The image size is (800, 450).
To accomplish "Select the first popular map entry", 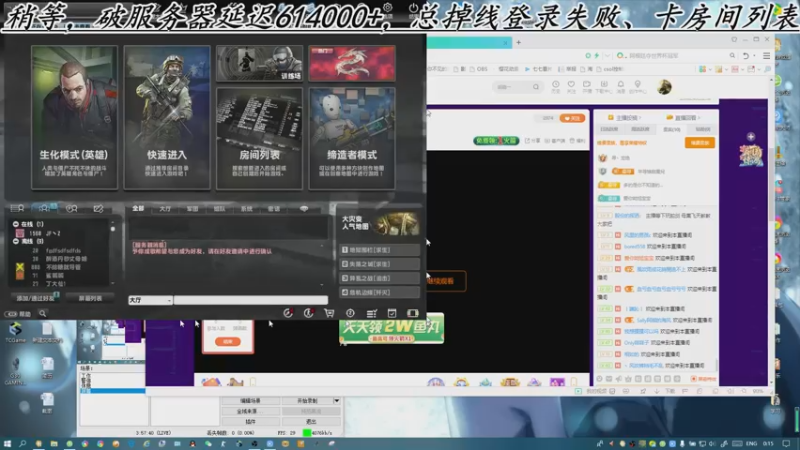I will (380, 250).
